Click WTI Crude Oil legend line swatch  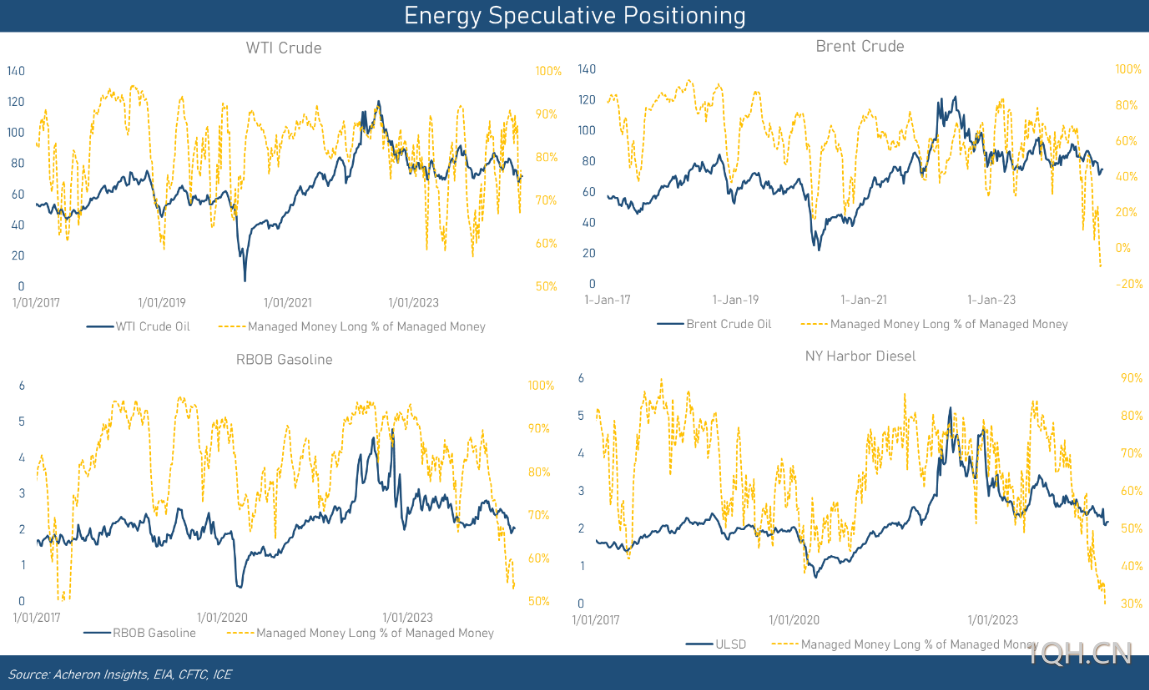pos(100,327)
